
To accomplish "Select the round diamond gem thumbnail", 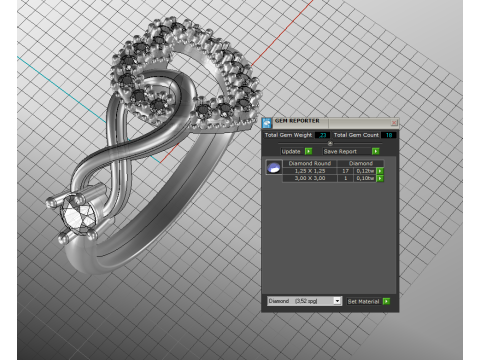I will (274, 167).
